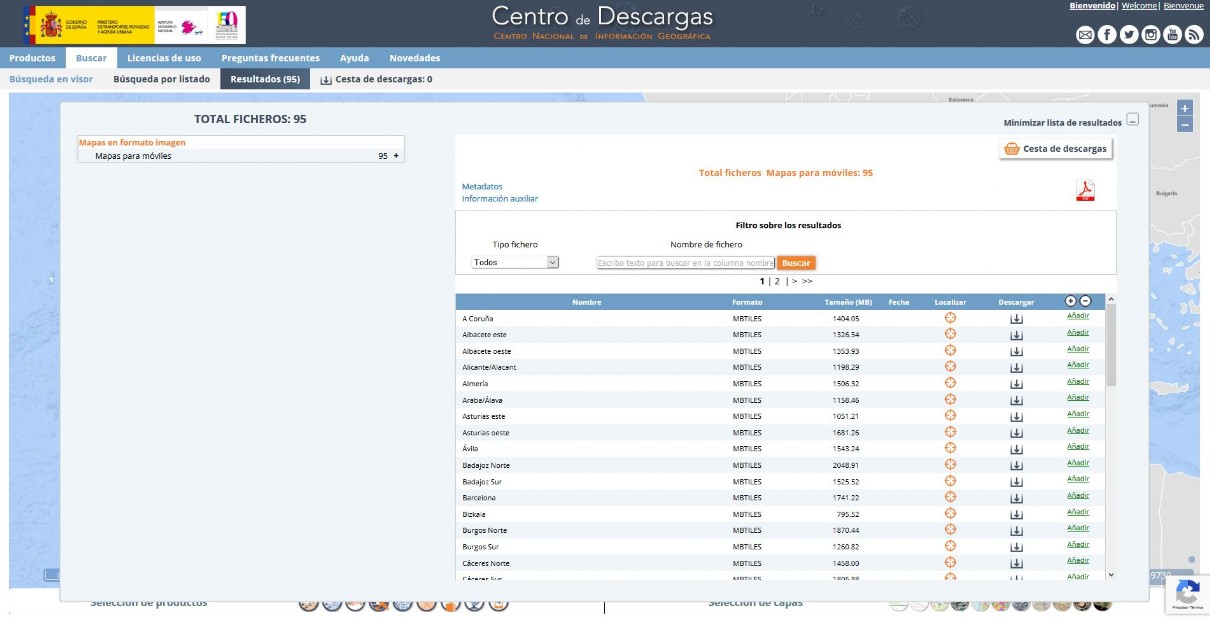Click the Cesta de descargas button
This screenshot has width=1210, height=618.
pyautogui.click(x=1056, y=149)
